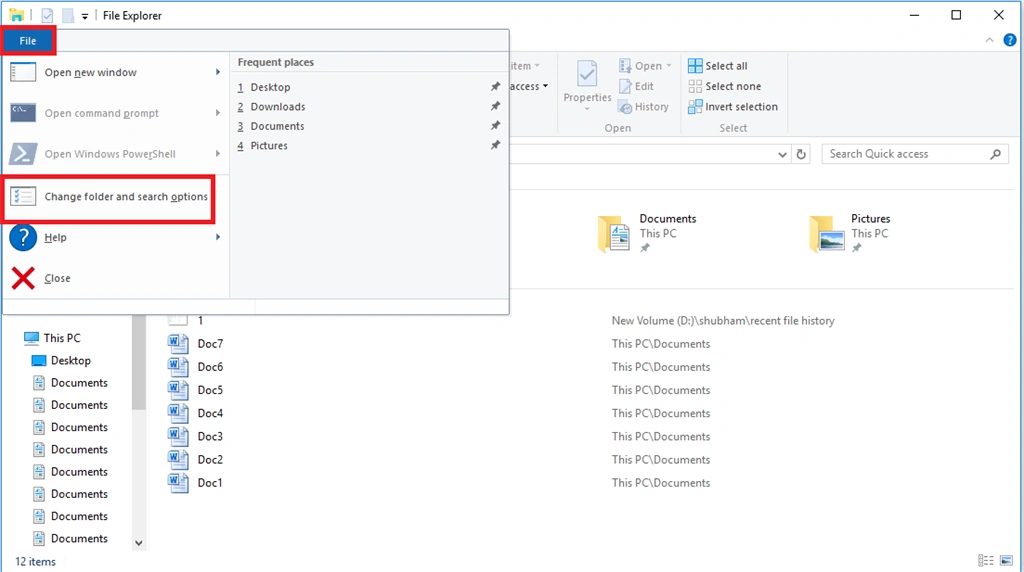Screen dimensions: 1024x572
Task: Select the Doc5 Word file
Action: [x=195, y=390]
